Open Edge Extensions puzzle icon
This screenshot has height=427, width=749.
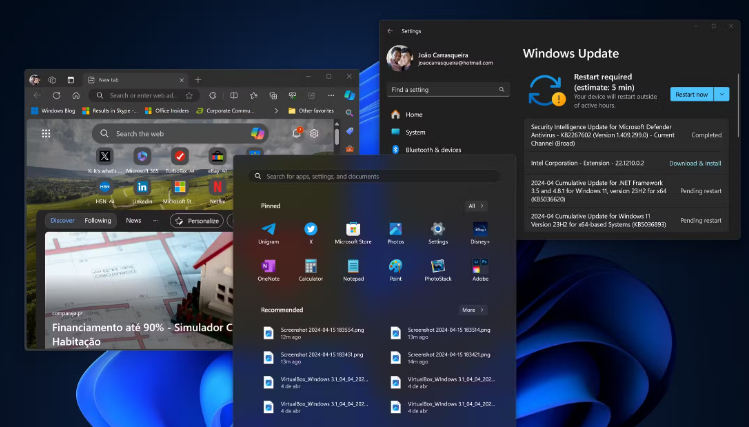[x=213, y=96]
